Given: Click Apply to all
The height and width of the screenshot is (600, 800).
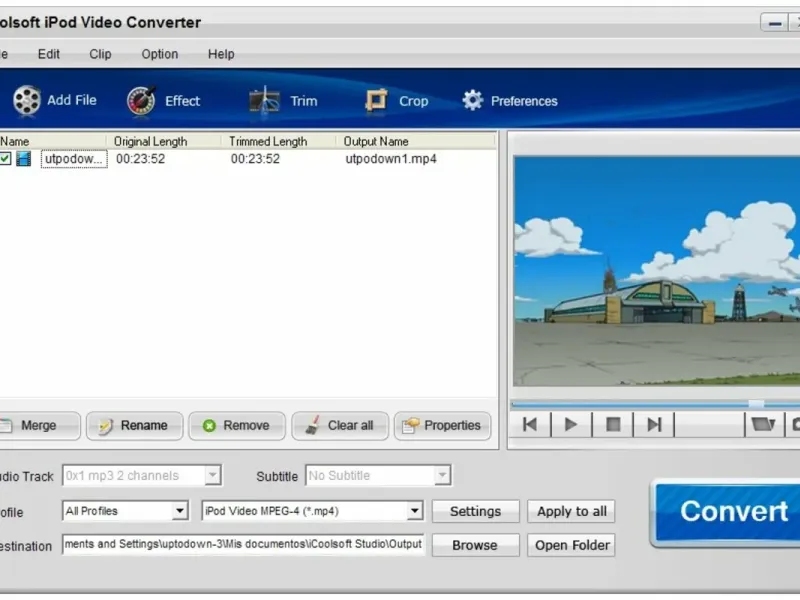Looking at the screenshot, I should (571, 511).
